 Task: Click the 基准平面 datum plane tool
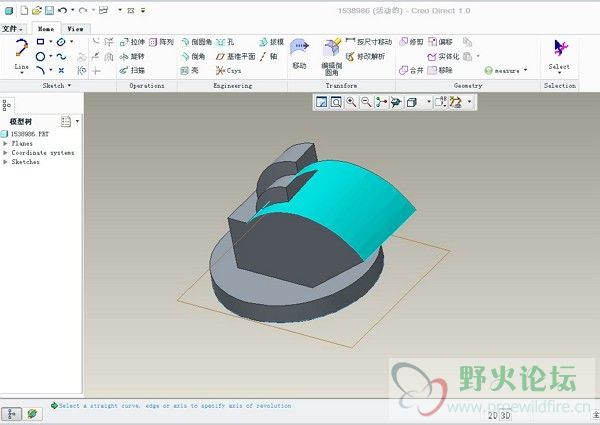[235, 57]
